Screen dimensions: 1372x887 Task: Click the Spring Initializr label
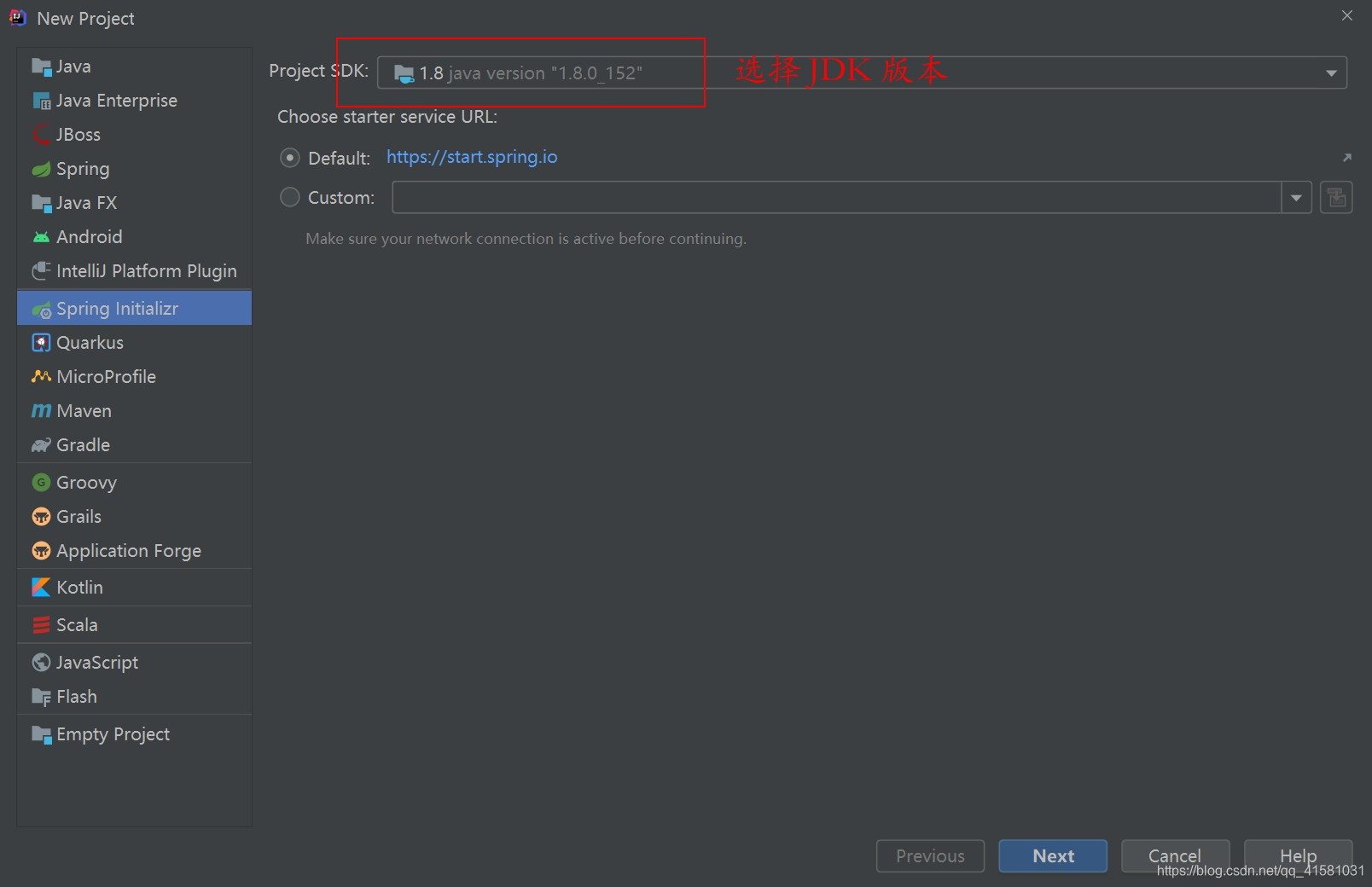coord(117,309)
